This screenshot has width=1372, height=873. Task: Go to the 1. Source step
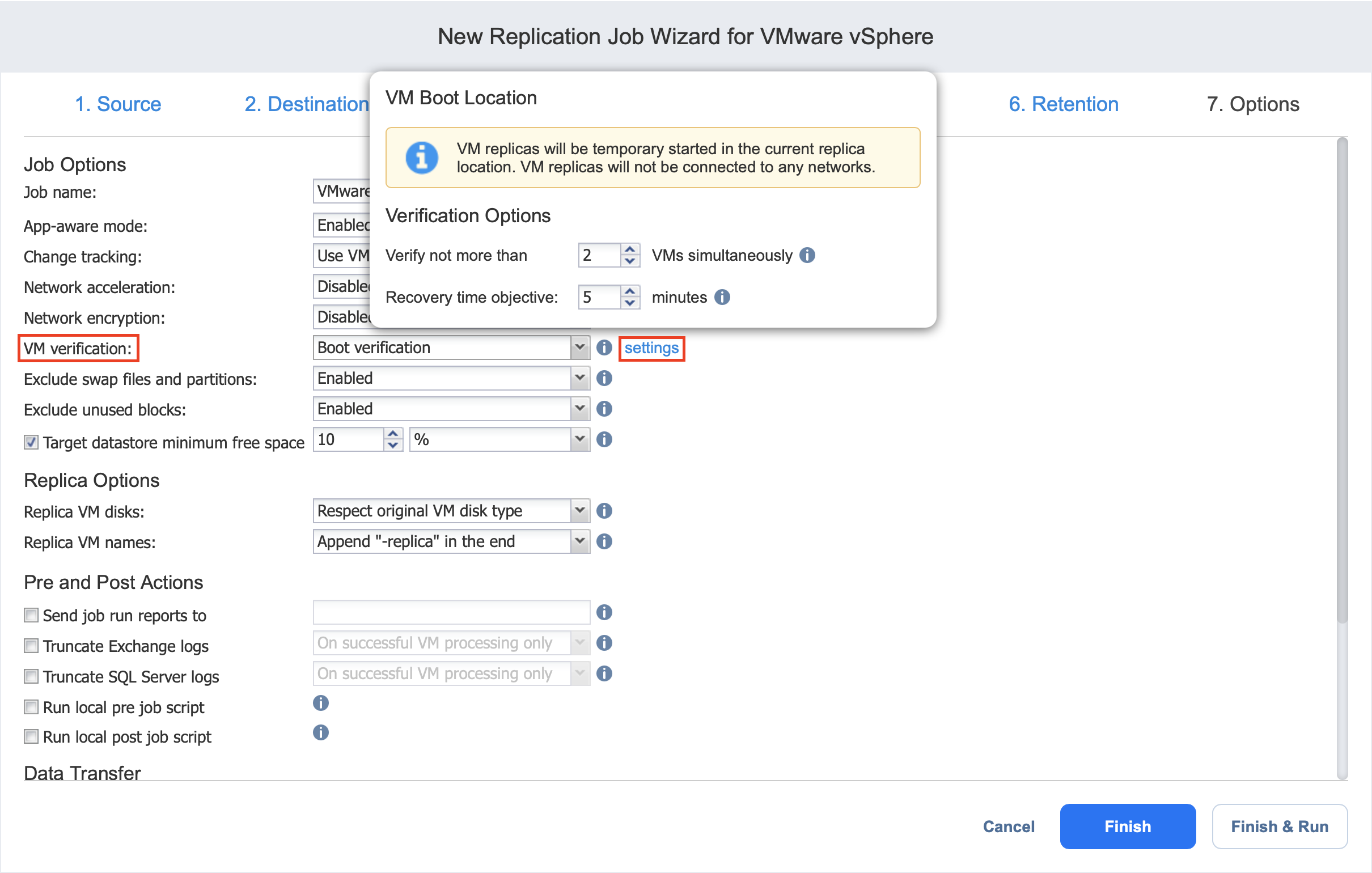click(118, 104)
